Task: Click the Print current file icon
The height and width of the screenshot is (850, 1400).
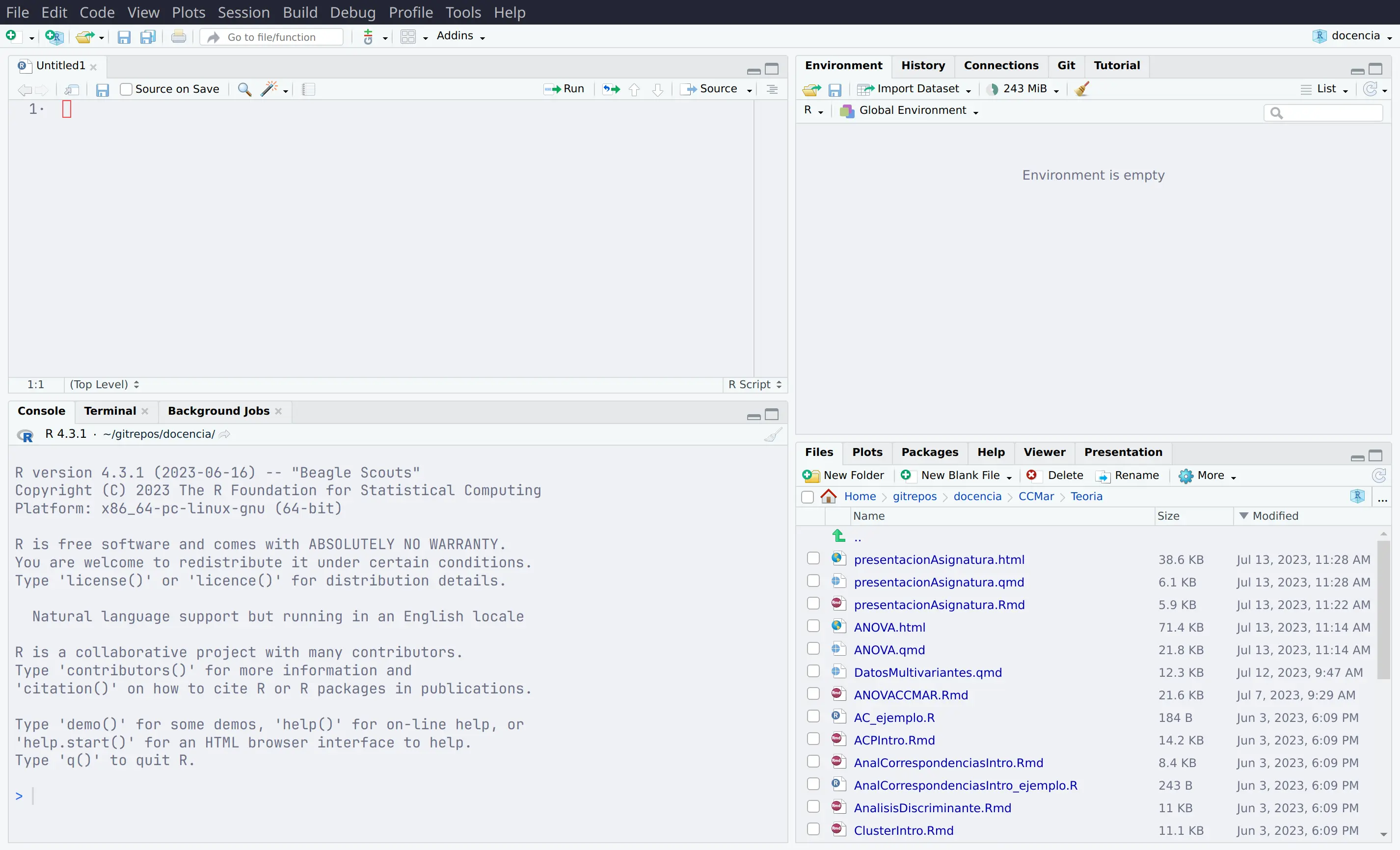Action: pyautogui.click(x=178, y=37)
